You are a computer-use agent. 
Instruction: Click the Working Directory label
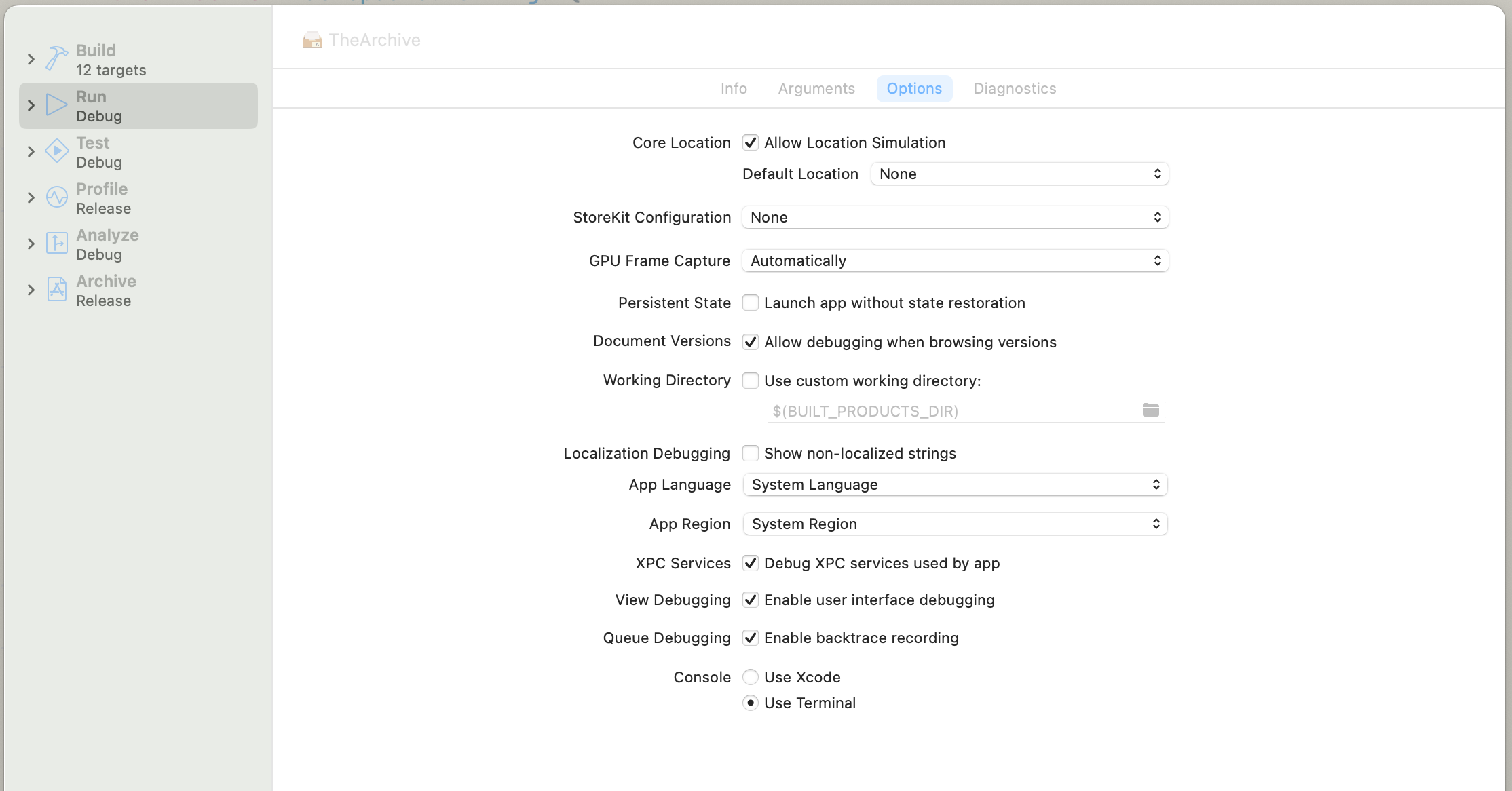667,380
